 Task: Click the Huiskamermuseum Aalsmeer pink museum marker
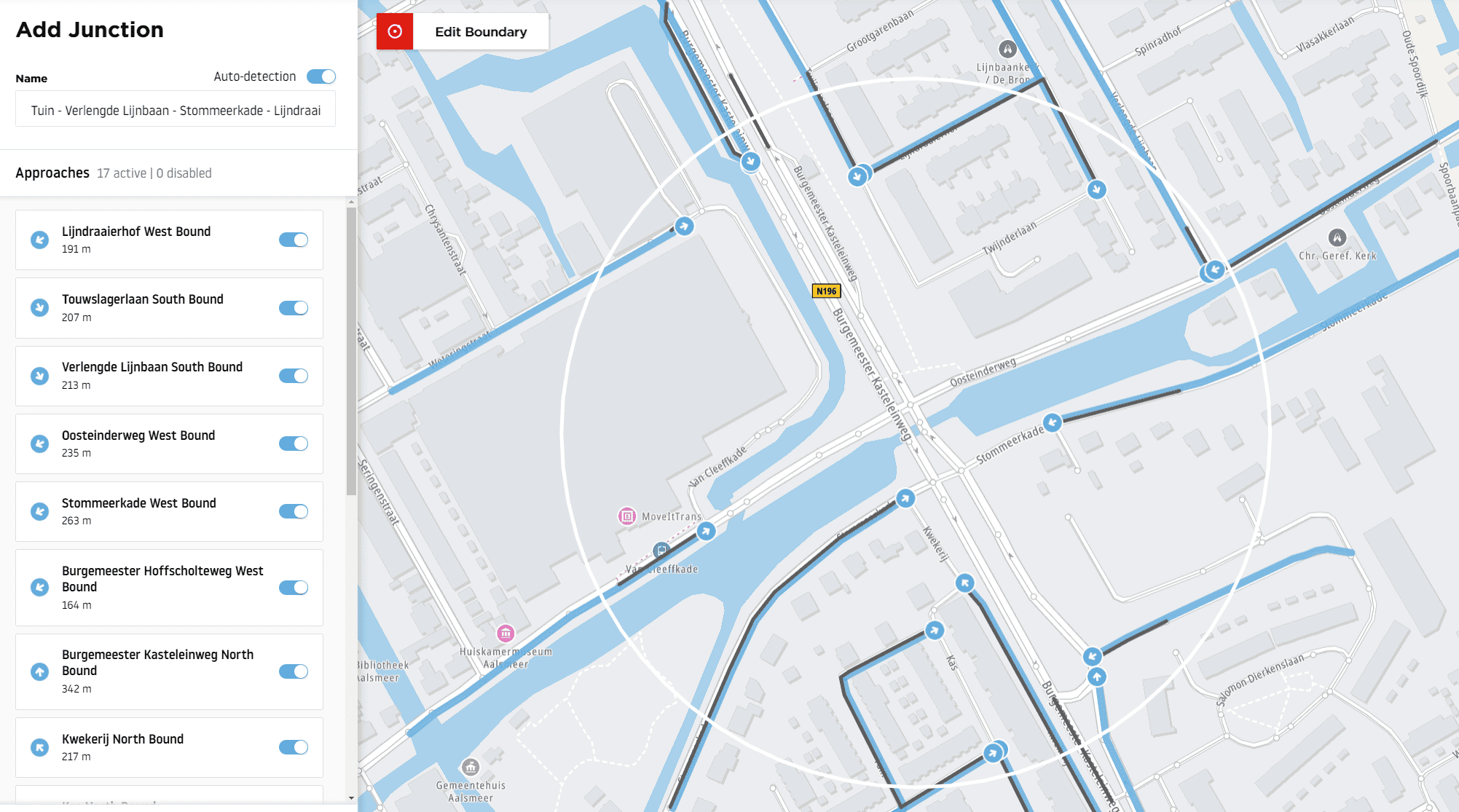[x=506, y=633]
